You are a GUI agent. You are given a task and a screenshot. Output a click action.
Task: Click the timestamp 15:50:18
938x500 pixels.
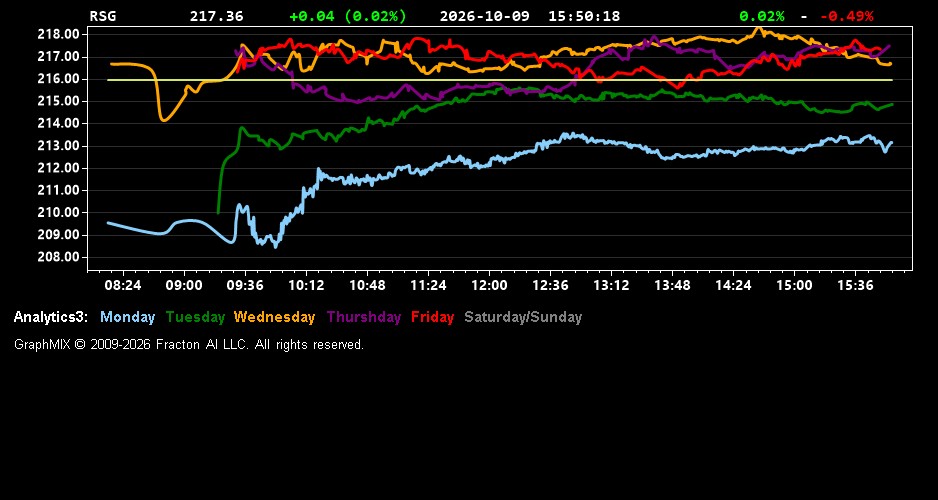[584, 16]
